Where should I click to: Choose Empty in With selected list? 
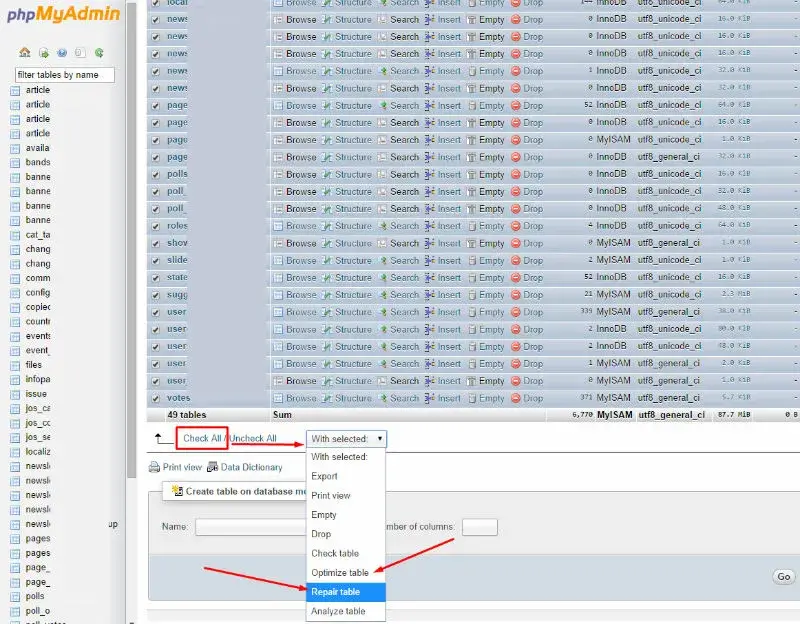pos(345,515)
